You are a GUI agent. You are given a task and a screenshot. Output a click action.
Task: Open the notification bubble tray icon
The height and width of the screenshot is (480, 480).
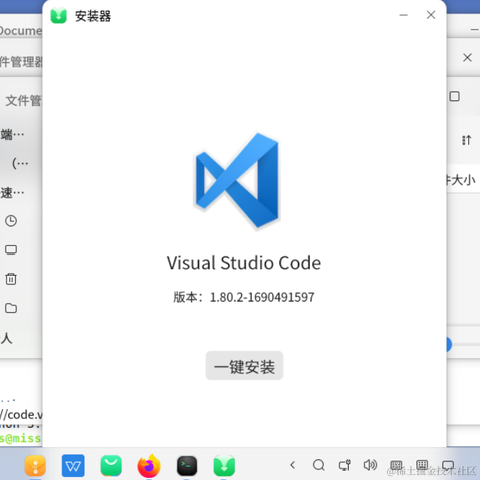click(448, 465)
